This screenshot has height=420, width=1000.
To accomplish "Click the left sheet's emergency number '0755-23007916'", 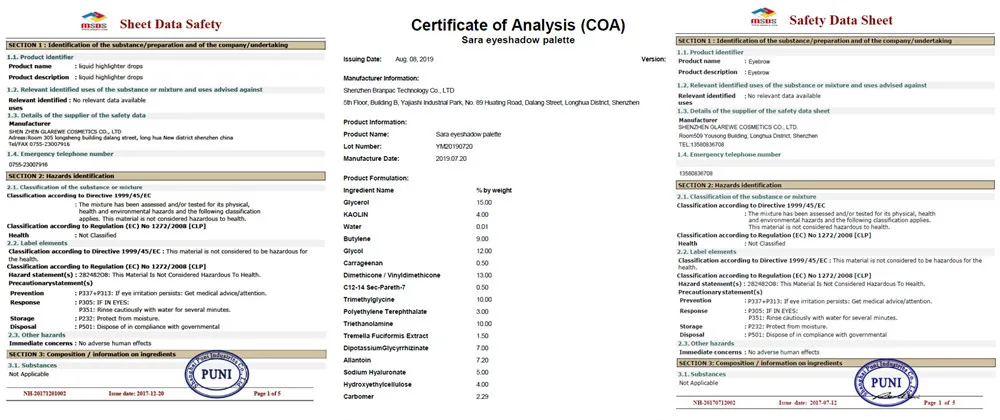I will coord(29,164).
